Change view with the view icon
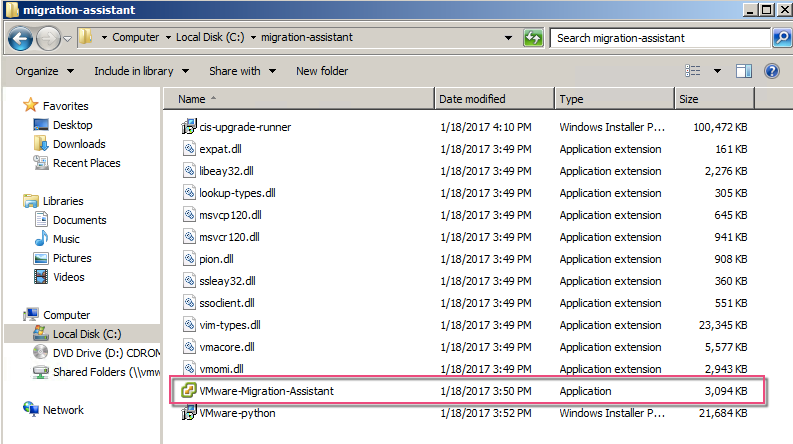 [x=693, y=71]
